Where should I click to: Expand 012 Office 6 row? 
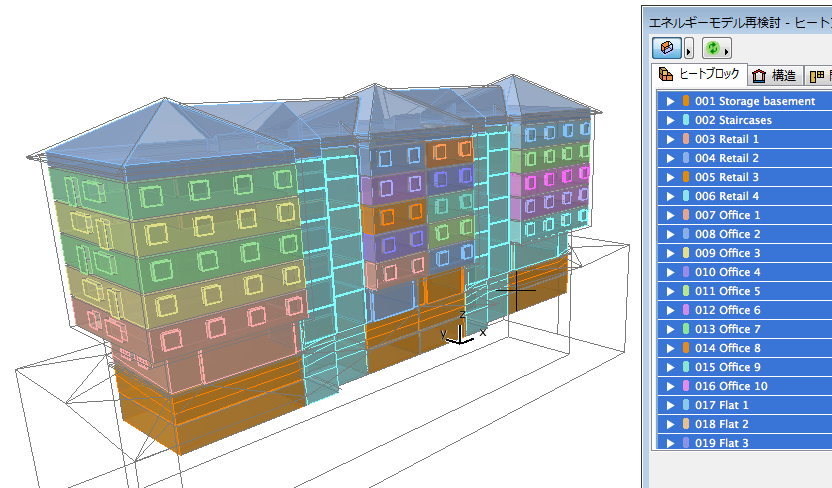coord(670,310)
